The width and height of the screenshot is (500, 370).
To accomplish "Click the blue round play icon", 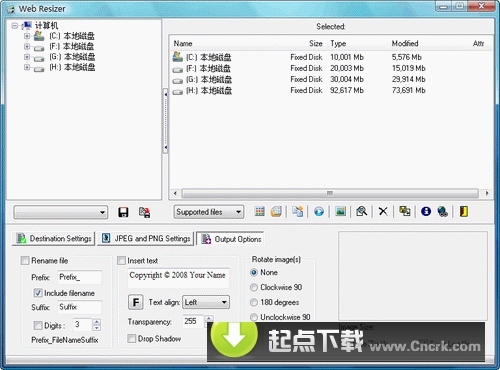I will coord(319,211).
